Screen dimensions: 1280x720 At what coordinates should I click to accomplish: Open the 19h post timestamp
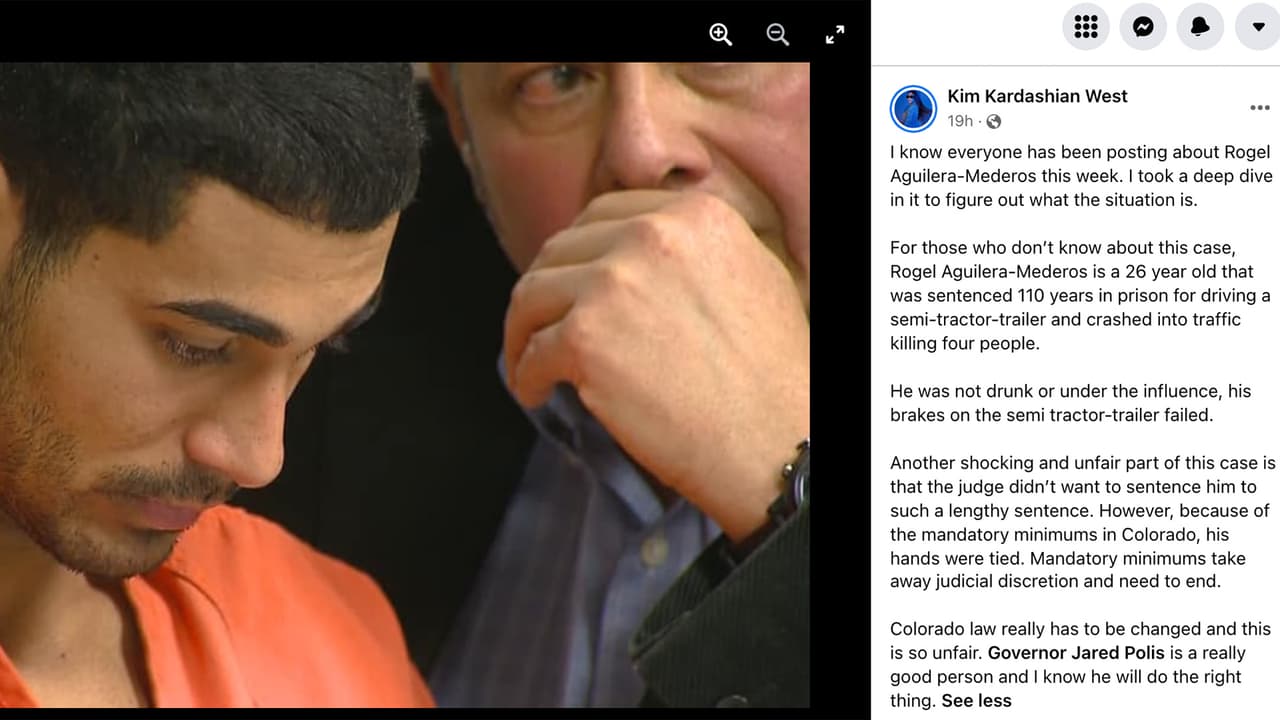[960, 121]
